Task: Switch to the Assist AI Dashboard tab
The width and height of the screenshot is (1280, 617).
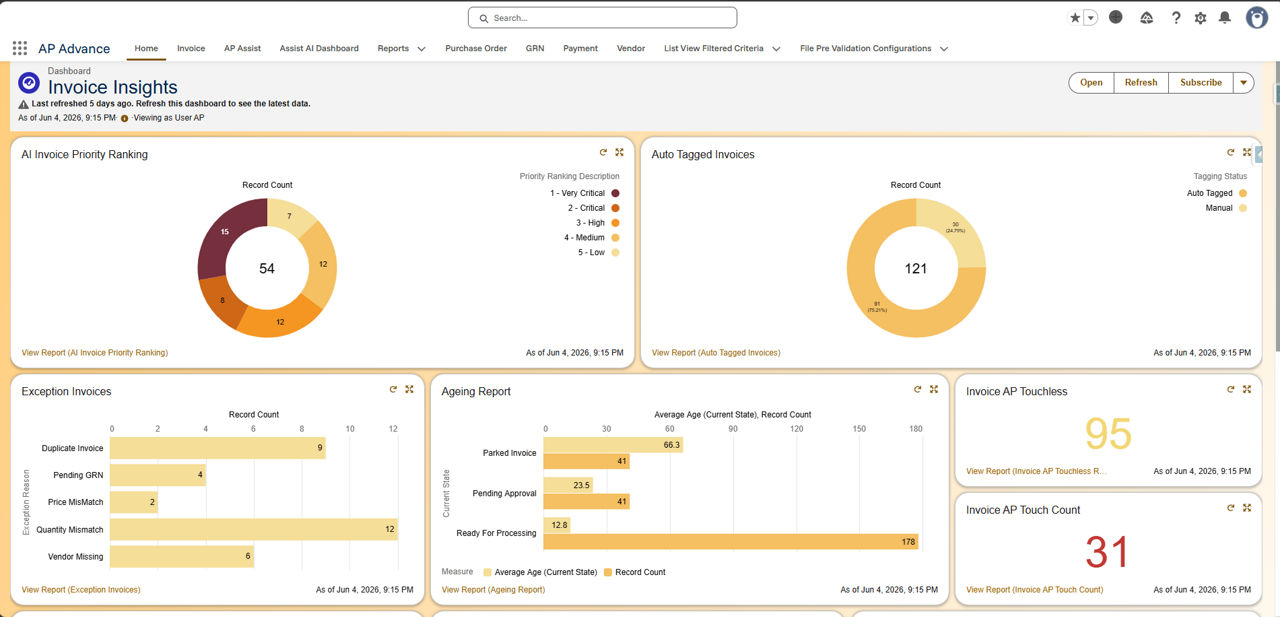Action: click(x=319, y=48)
